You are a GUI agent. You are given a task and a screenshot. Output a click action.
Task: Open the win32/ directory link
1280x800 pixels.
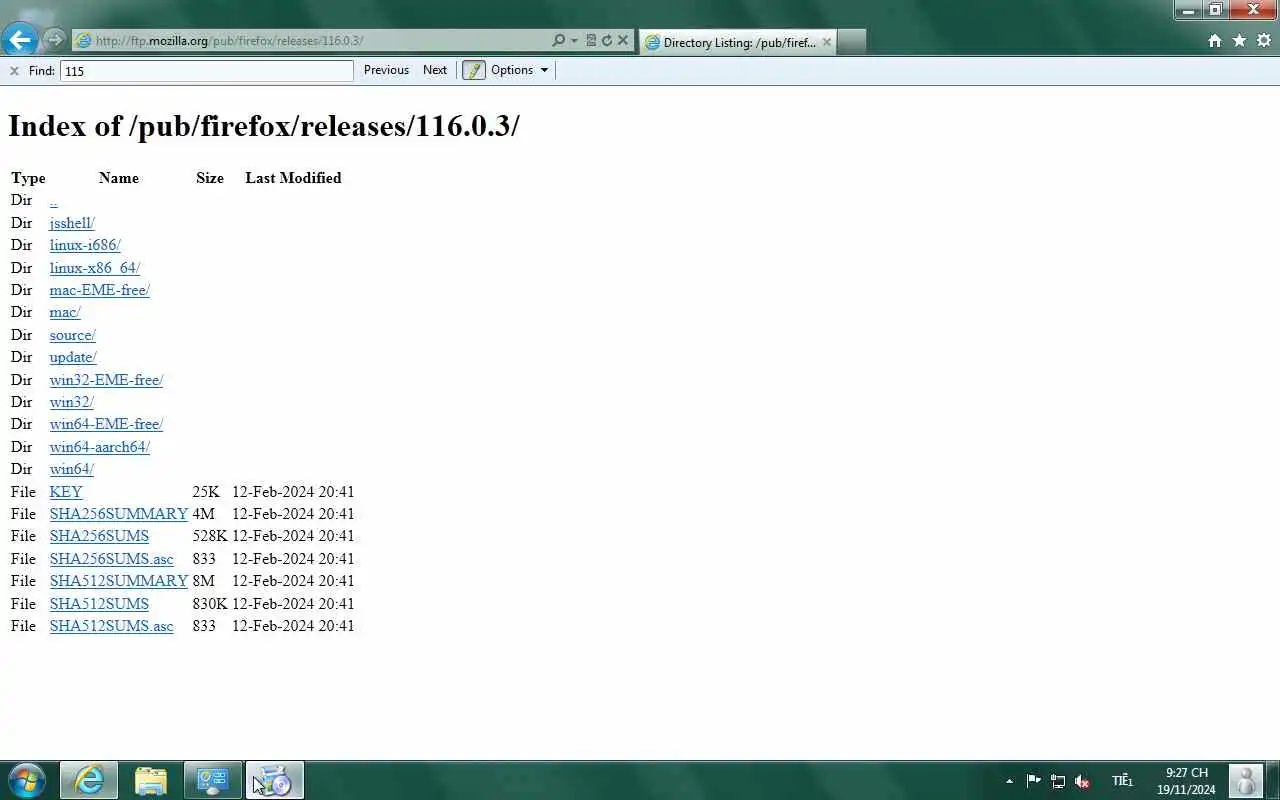point(72,402)
